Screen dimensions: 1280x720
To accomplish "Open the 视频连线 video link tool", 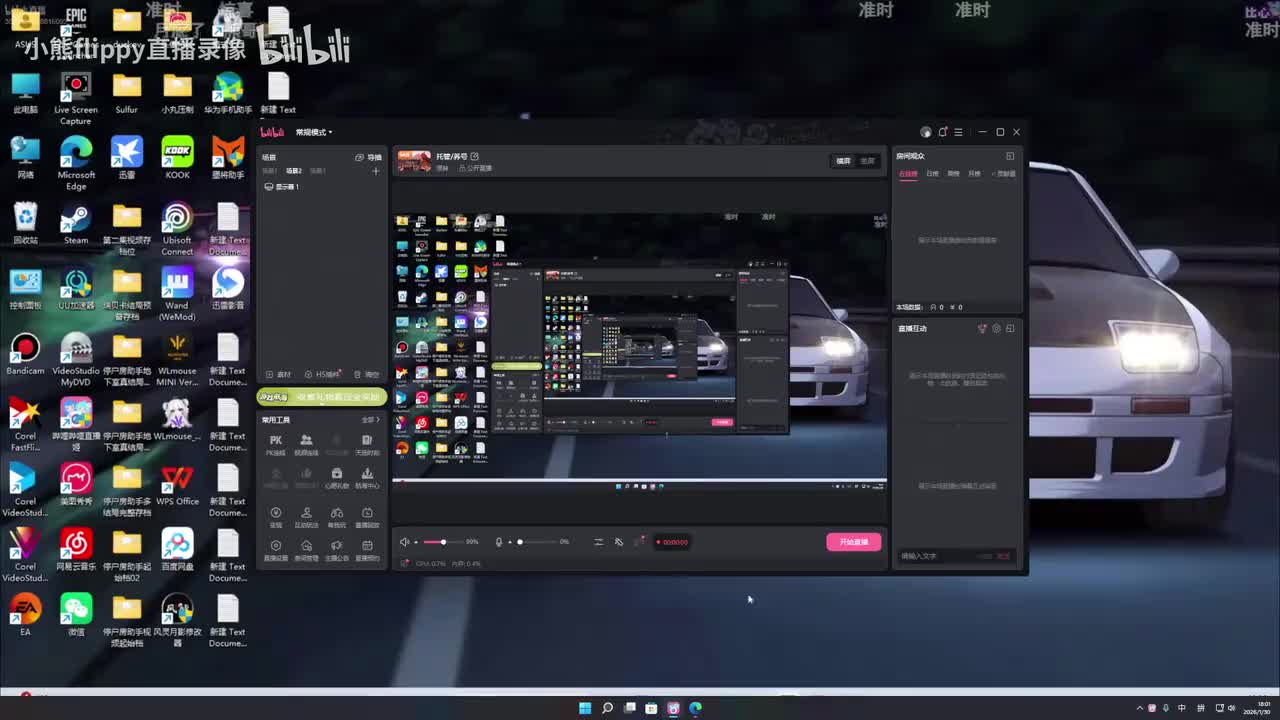I will point(306,445).
